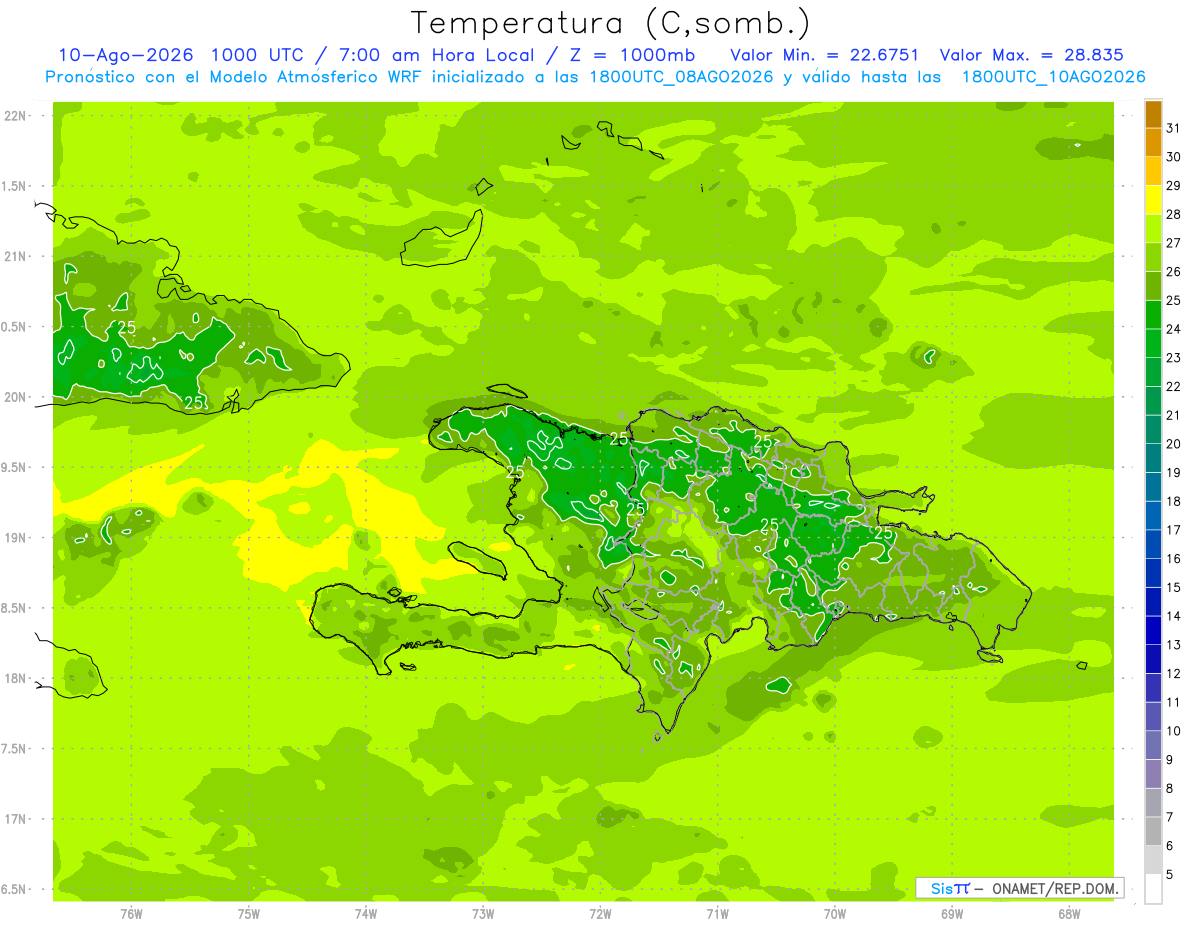Click the '19N' latitude label
This screenshot has width=1200, height=927.
click(17, 538)
